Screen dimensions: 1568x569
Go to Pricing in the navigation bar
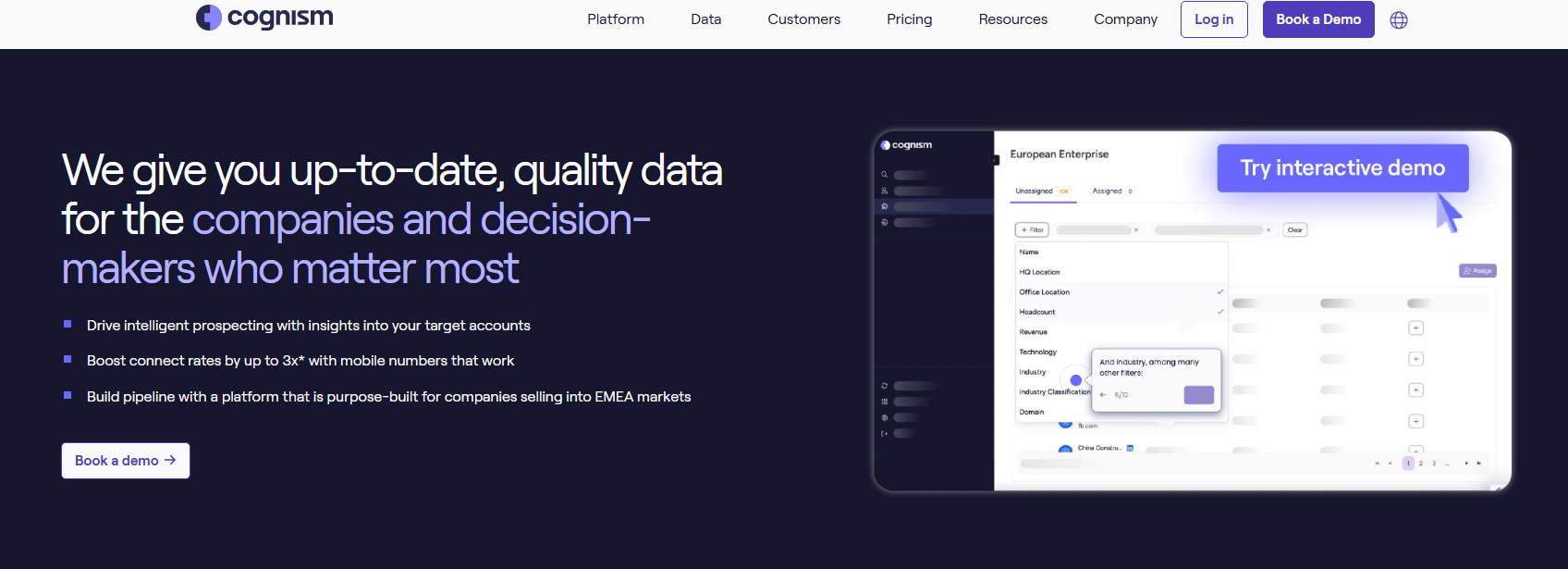point(909,19)
